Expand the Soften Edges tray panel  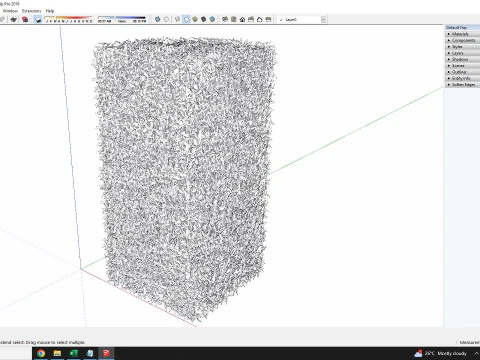click(x=463, y=85)
